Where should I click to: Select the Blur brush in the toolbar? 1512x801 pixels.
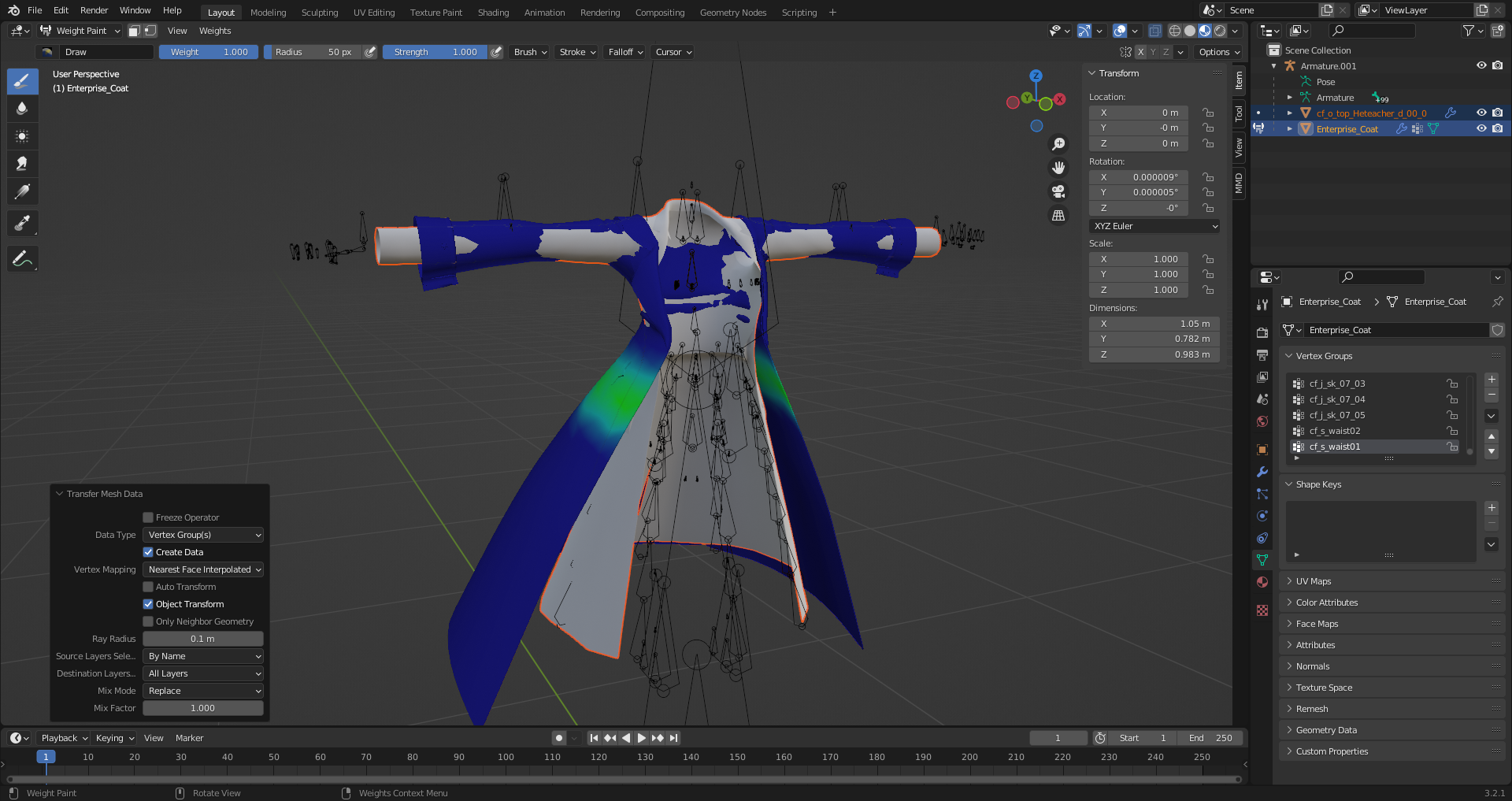point(22,109)
